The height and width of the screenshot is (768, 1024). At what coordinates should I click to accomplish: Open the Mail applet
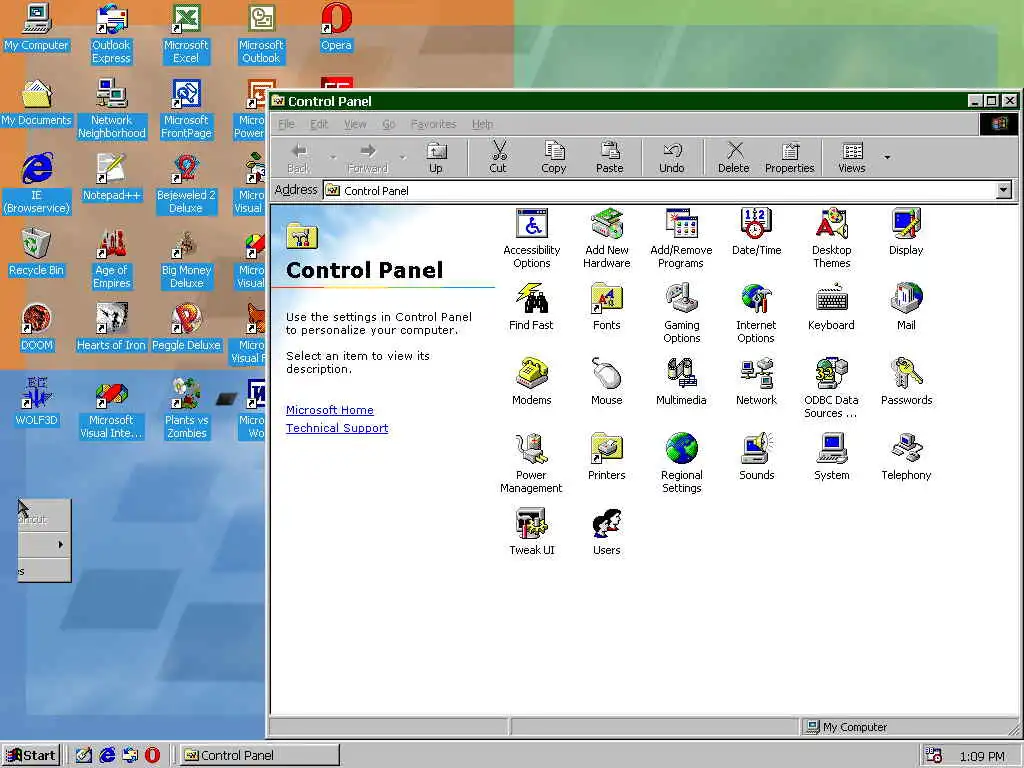pos(906,307)
